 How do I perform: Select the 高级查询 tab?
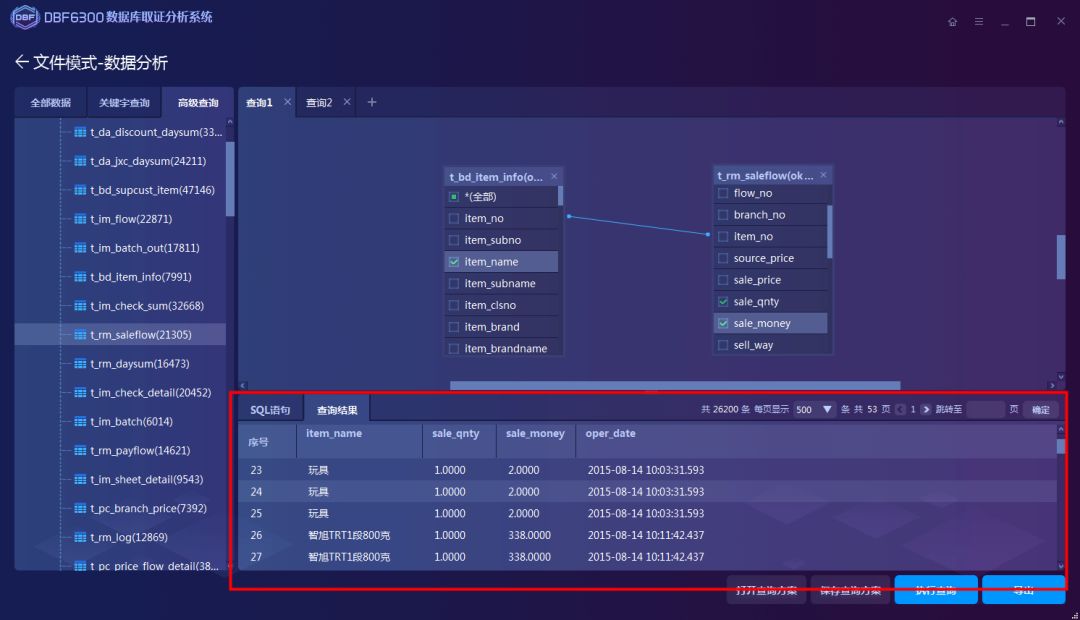tap(198, 103)
